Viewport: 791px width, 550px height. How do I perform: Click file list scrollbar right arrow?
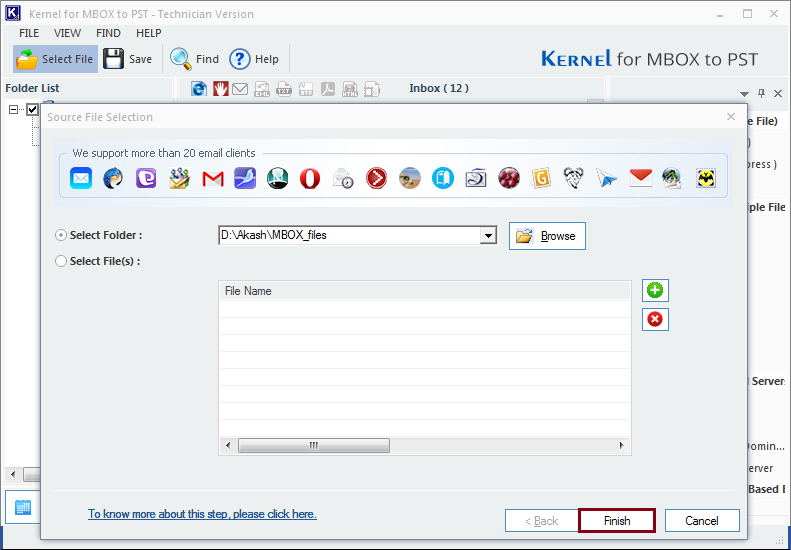622,445
